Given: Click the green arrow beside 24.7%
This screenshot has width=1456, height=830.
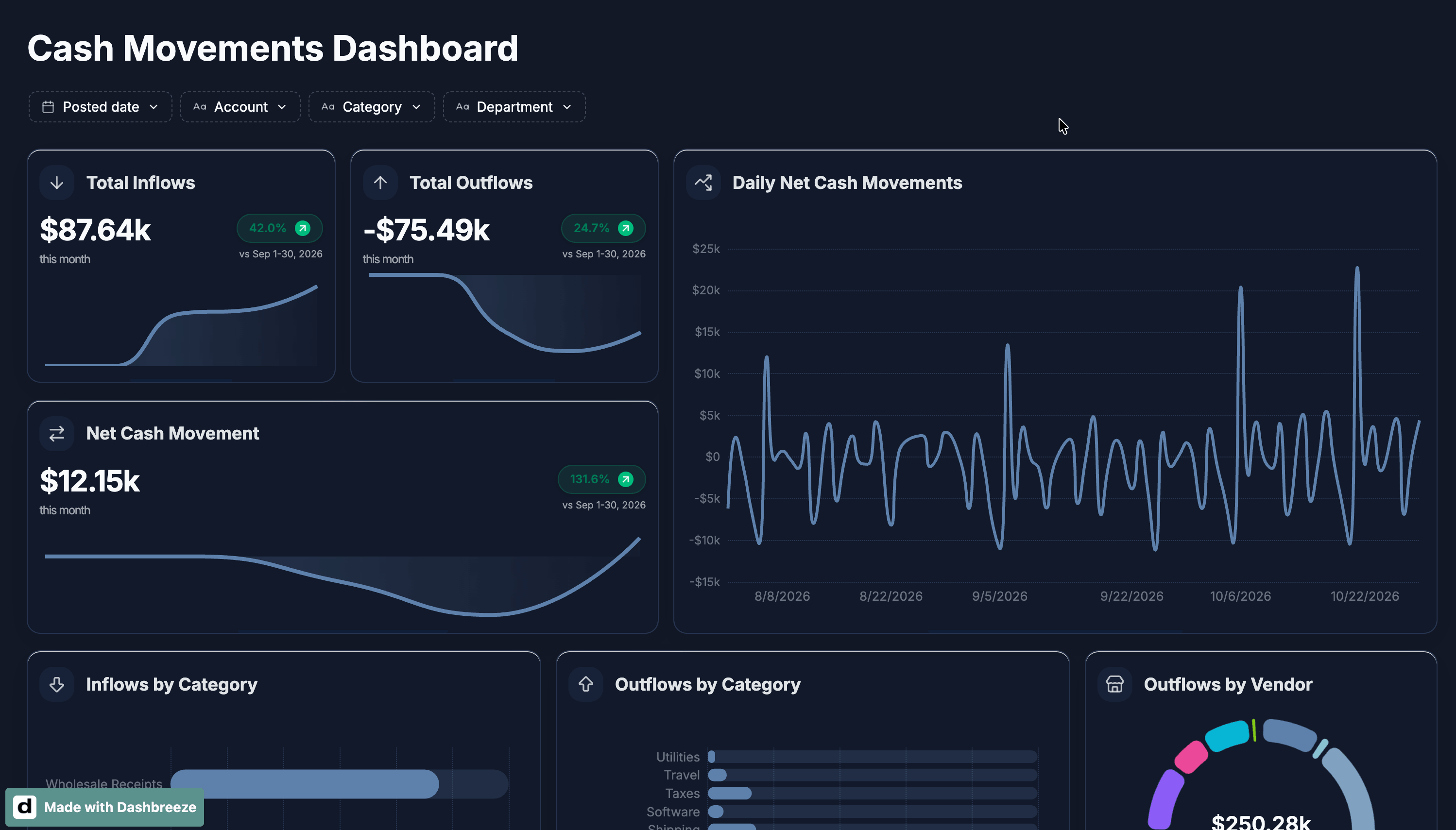Looking at the screenshot, I should point(625,229).
